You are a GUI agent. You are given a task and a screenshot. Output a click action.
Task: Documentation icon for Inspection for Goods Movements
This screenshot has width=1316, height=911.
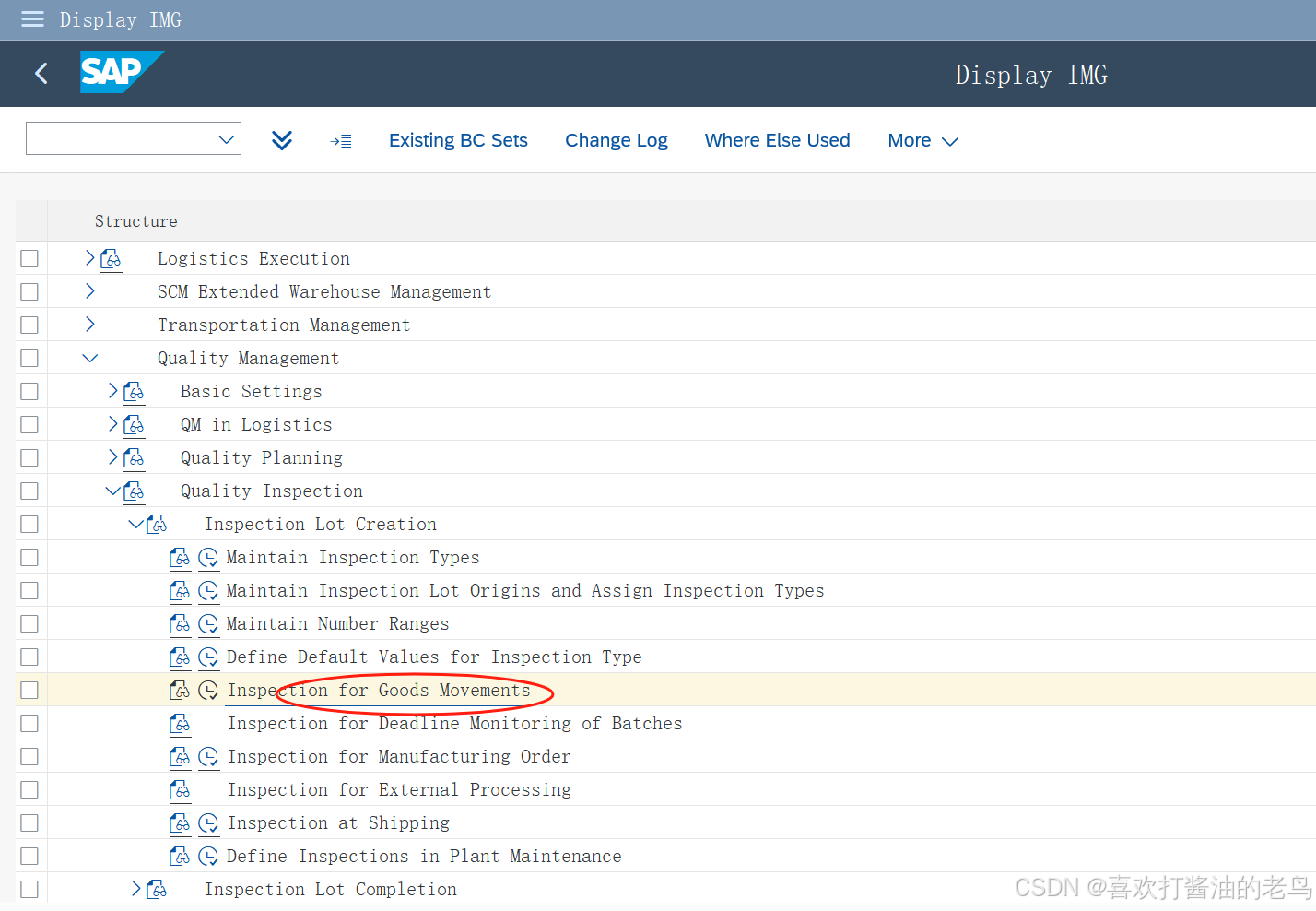tap(180, 691)
